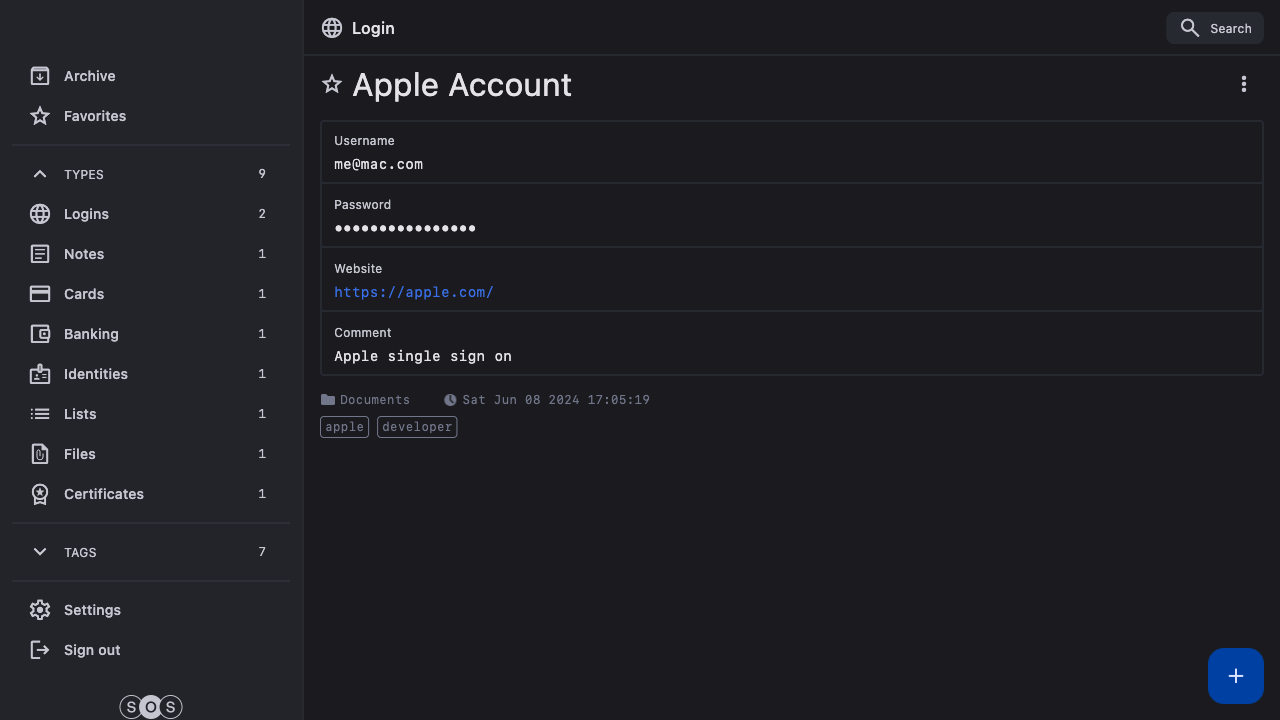Open the three-dot more options menu
This screenshot has width=1280, height=720.
coord(1243,85)
